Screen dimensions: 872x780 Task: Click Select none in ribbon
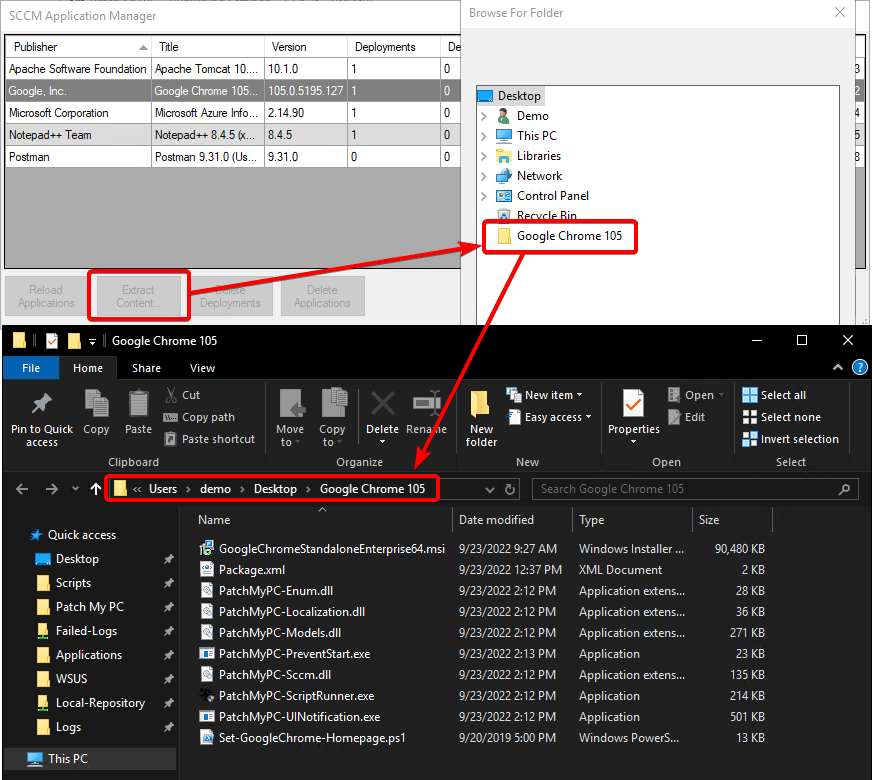point(781,417)
